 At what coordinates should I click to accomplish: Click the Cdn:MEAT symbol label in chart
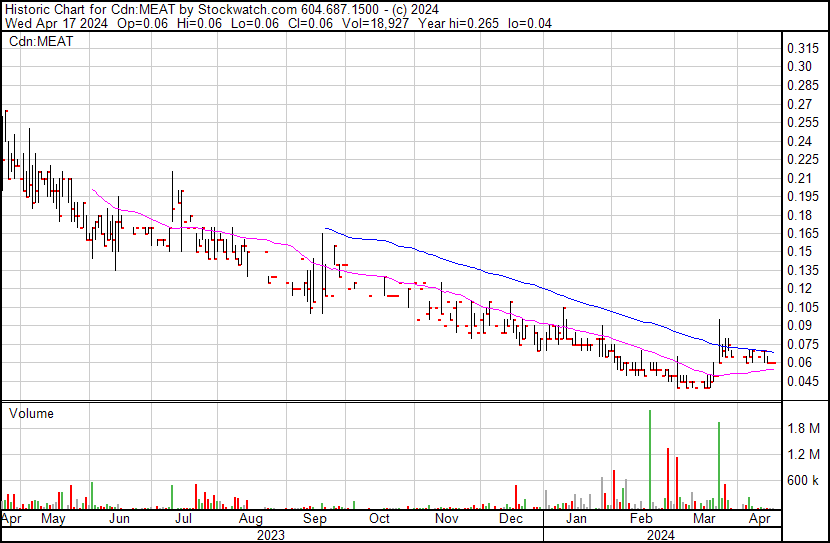point(38,42)
